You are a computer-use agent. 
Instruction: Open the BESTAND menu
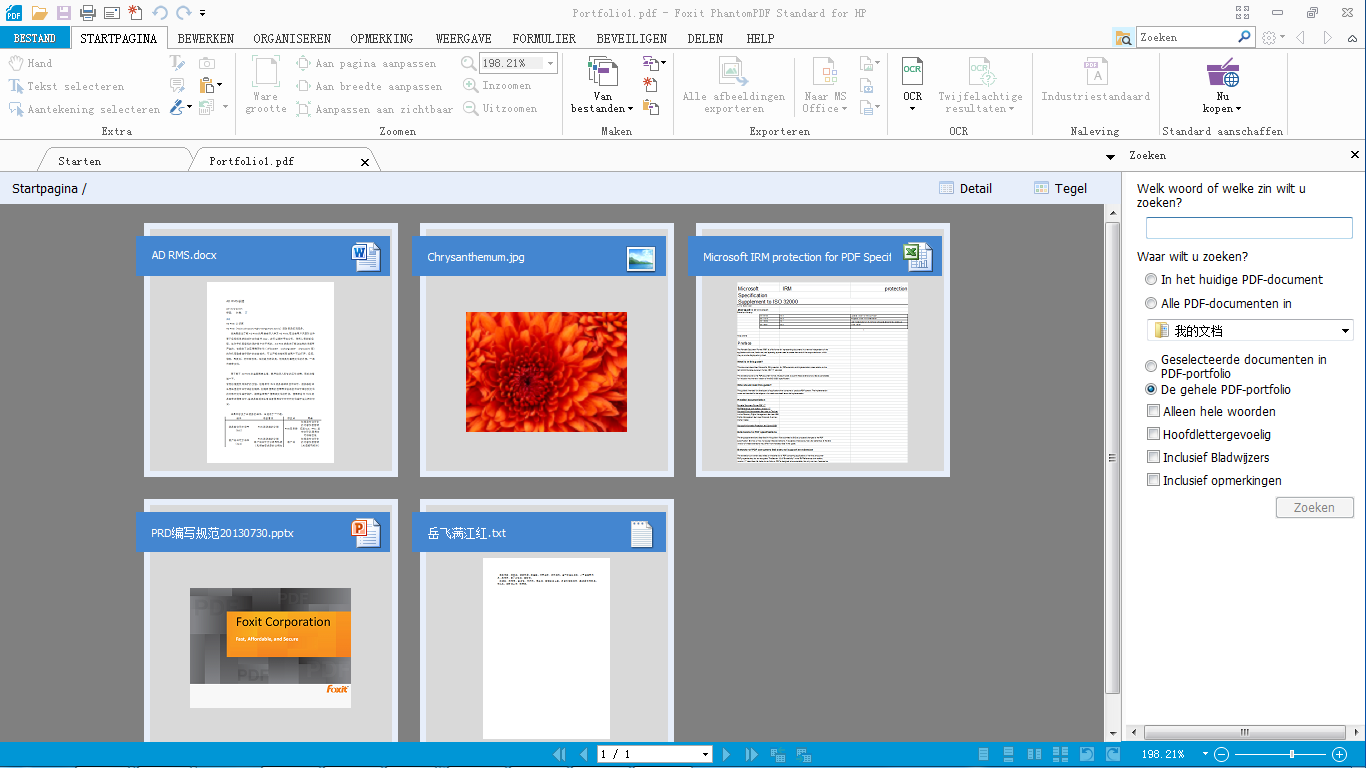pyautogui.click(x=35, y=38)
